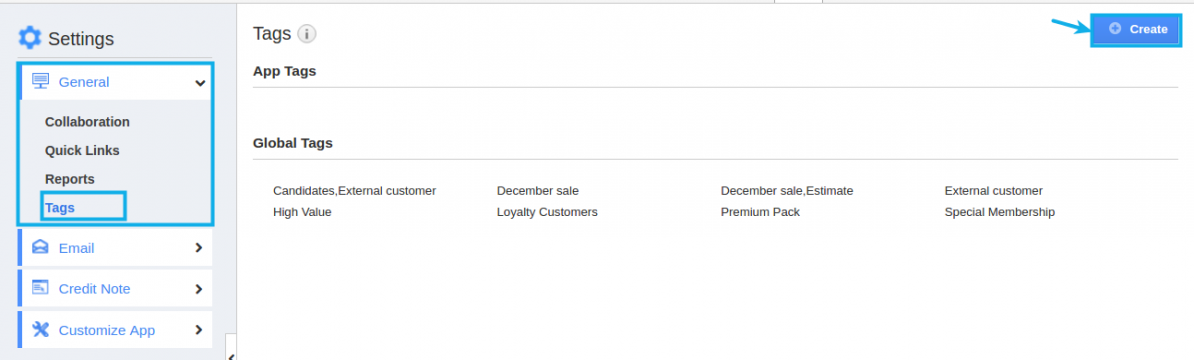The image size is (1194, 360).
Task: Expand the Credit Note section chevron
Action: click(199, 288)
